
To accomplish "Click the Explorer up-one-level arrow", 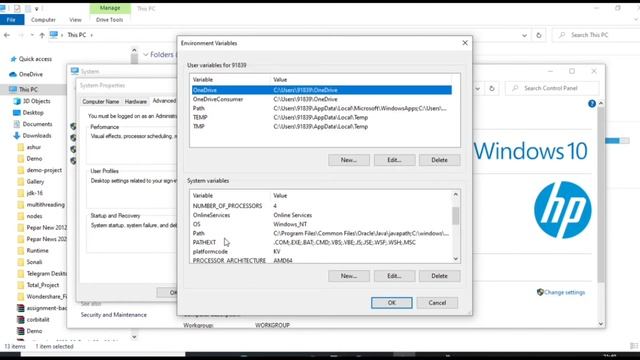I will 42,35.
